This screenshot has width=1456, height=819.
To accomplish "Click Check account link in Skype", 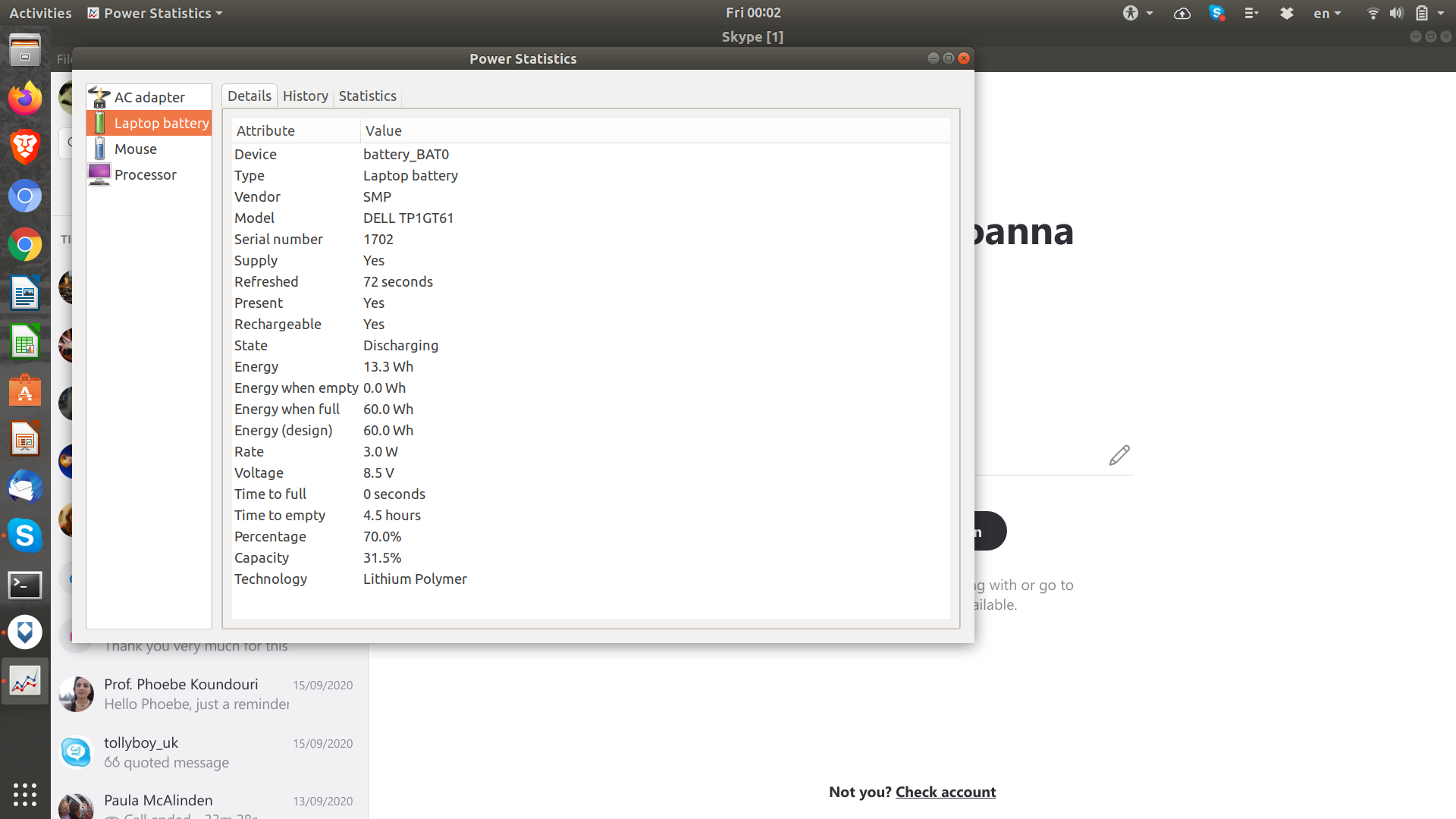I will pos(946,792).
